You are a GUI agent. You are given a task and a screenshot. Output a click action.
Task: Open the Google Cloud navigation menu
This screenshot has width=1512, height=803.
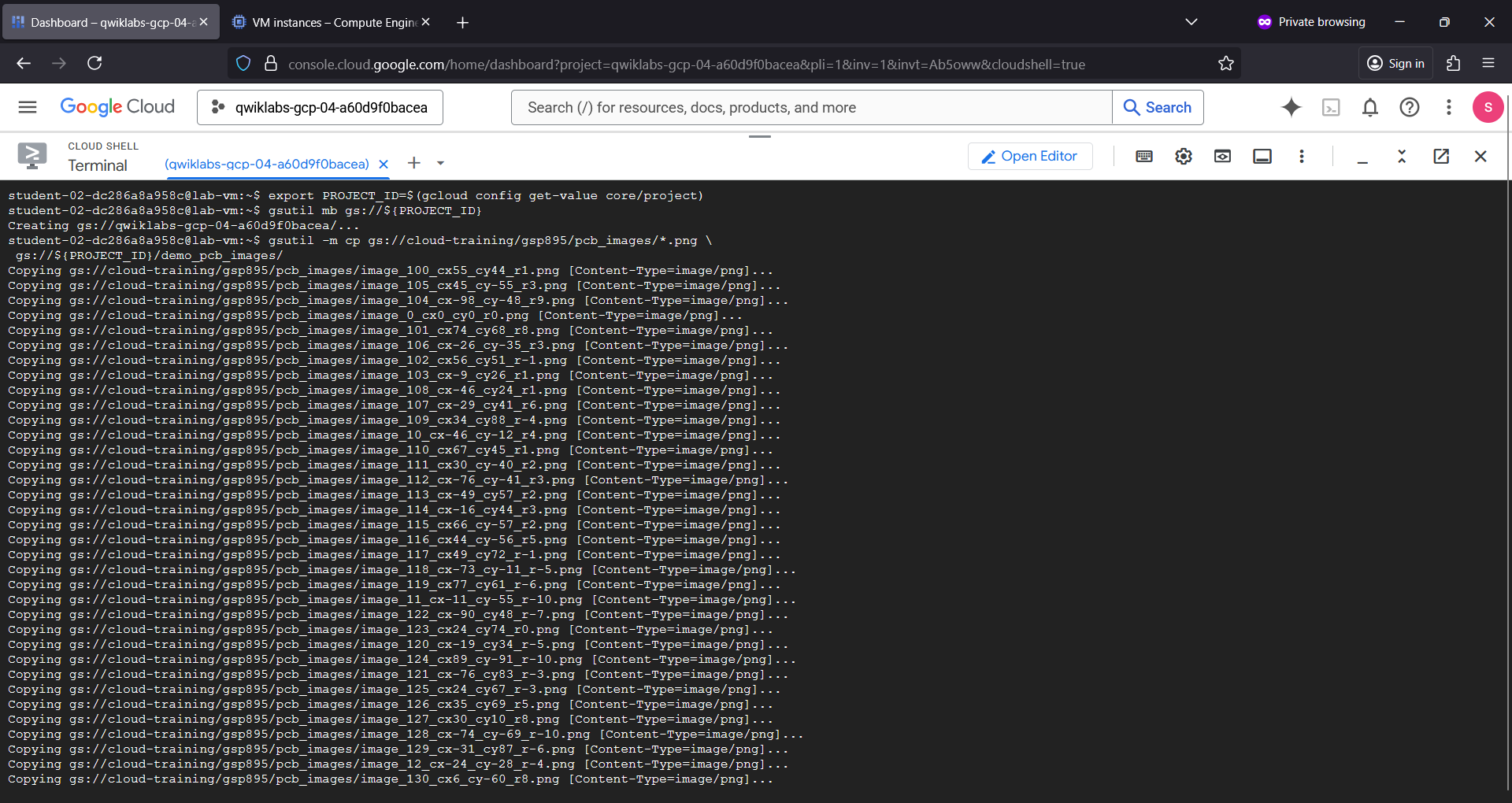coord(28,107)
